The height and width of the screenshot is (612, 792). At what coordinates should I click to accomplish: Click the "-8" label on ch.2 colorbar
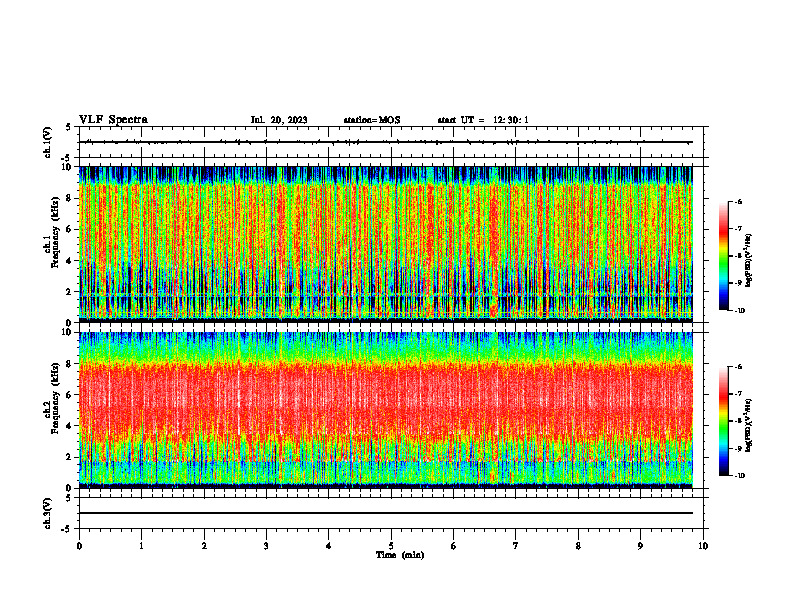tap(738, 421)
